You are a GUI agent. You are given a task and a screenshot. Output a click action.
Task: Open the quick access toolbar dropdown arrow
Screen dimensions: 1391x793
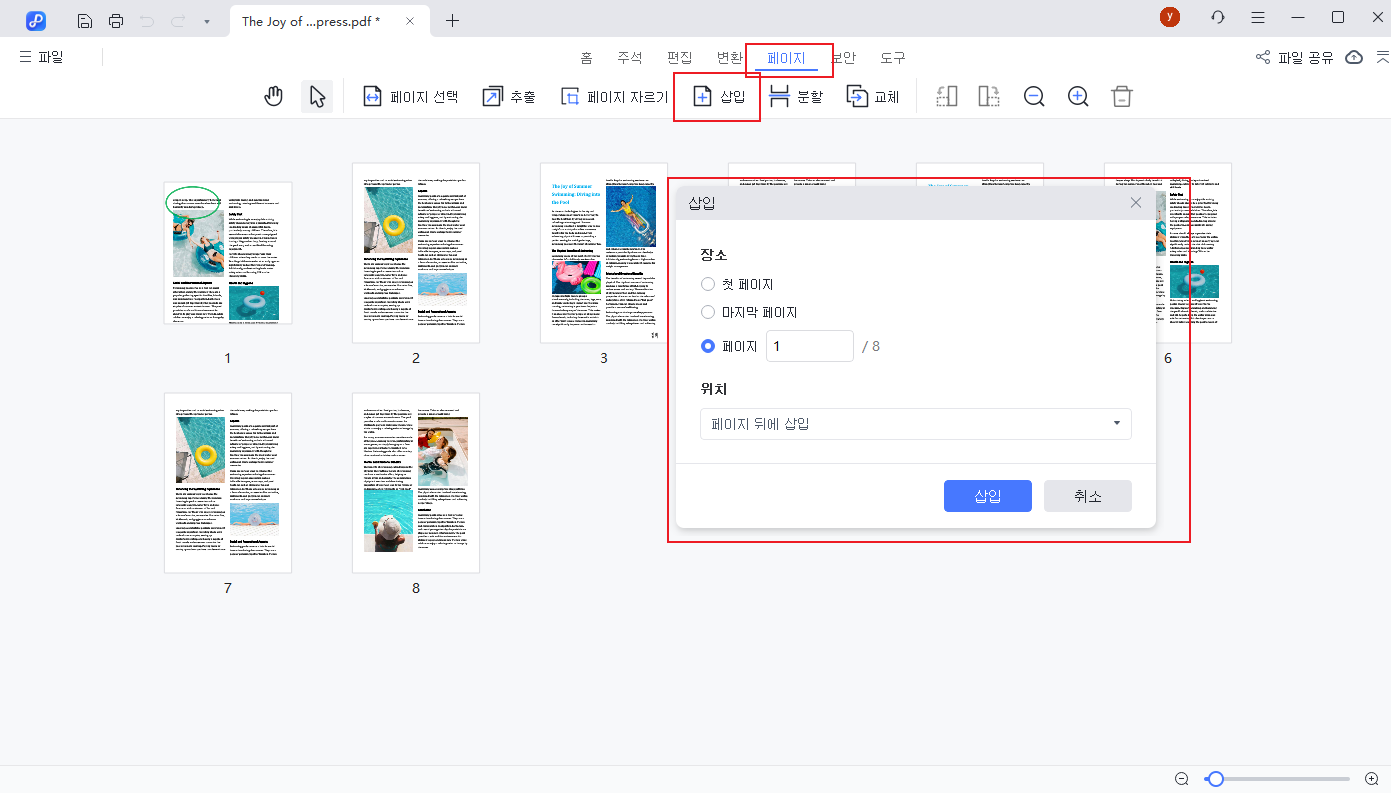click(x=206, y=21)
